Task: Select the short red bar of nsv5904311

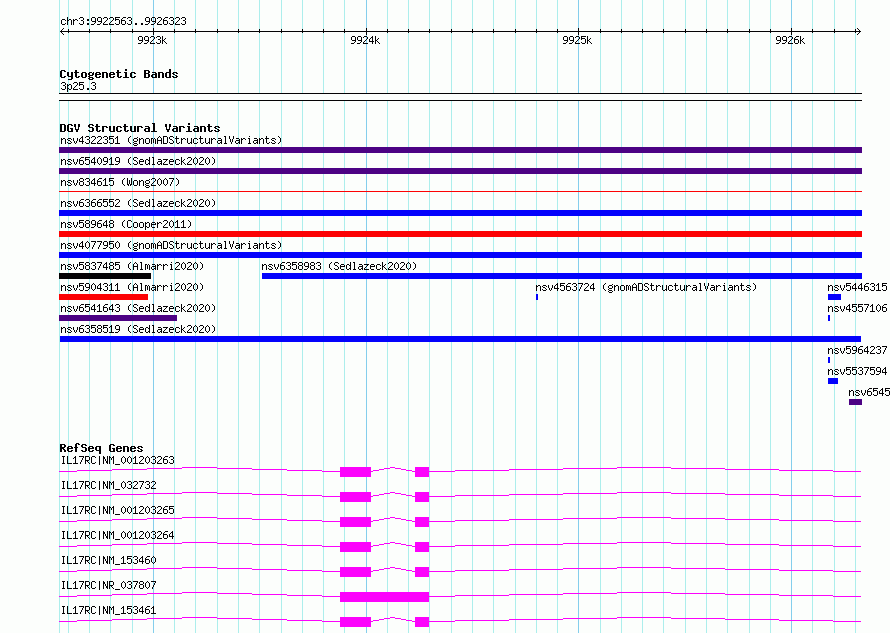Action: (x=103, y=297)
